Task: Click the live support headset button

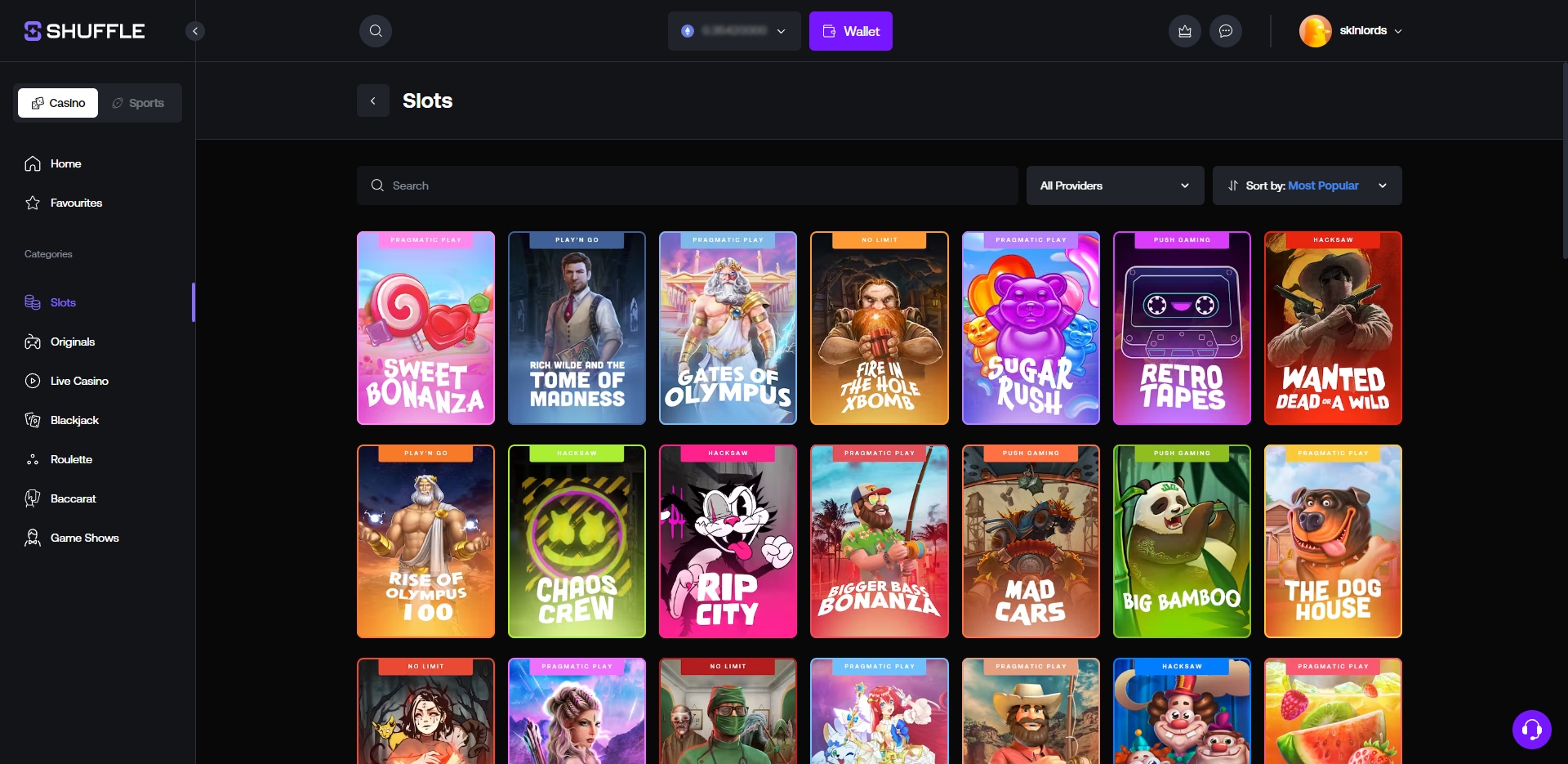Action: click(x=1531, y=729)
